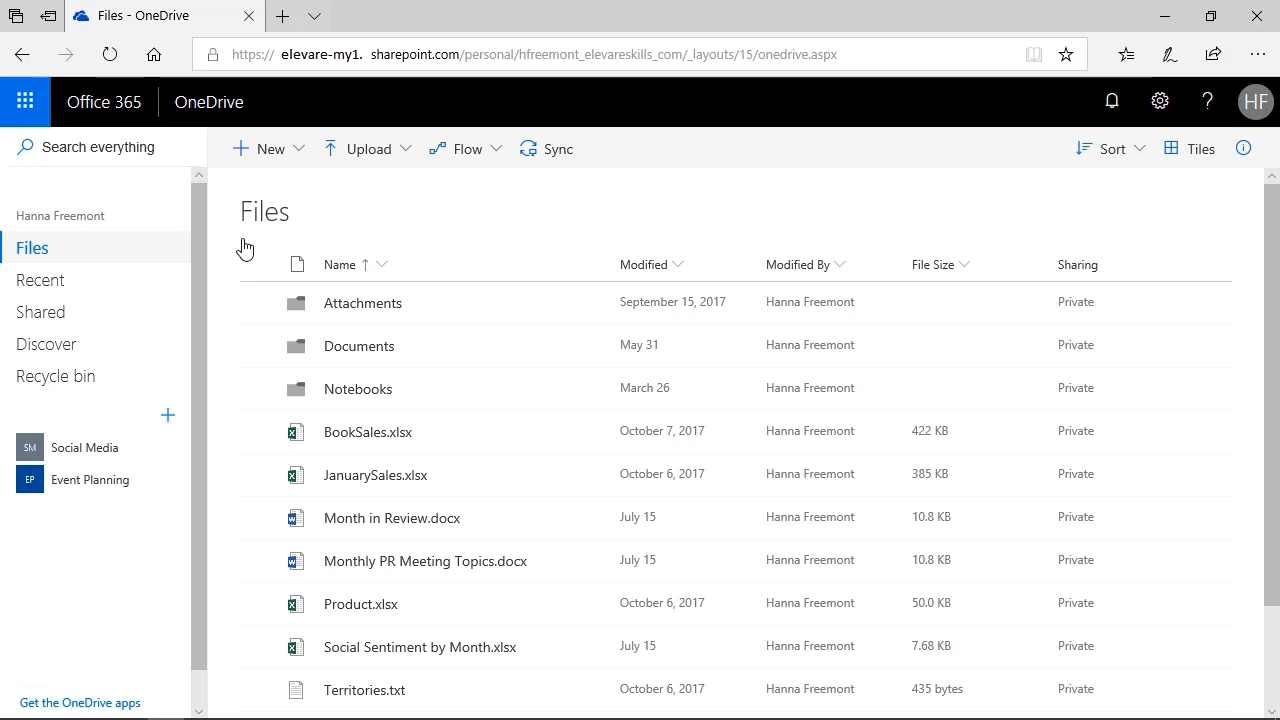This screenshot has width=1280, height=720.
Task: Click the Search everything box
Action: [98, 147]
